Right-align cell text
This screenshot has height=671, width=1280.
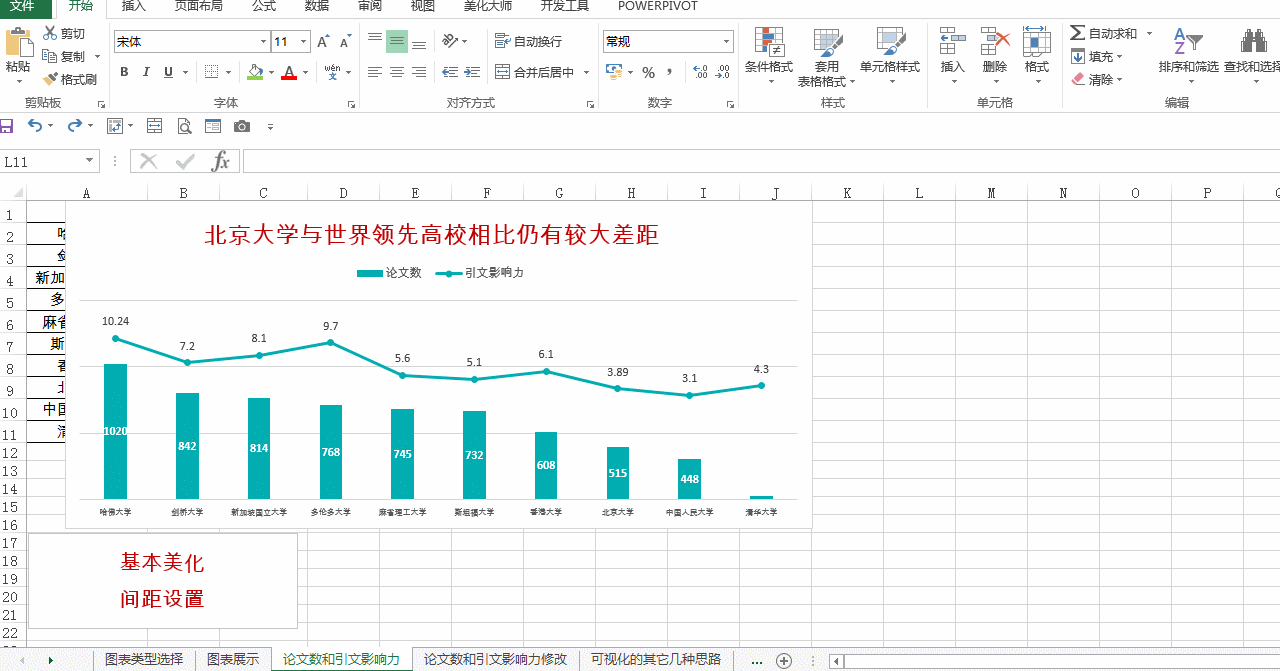(419, 72)
